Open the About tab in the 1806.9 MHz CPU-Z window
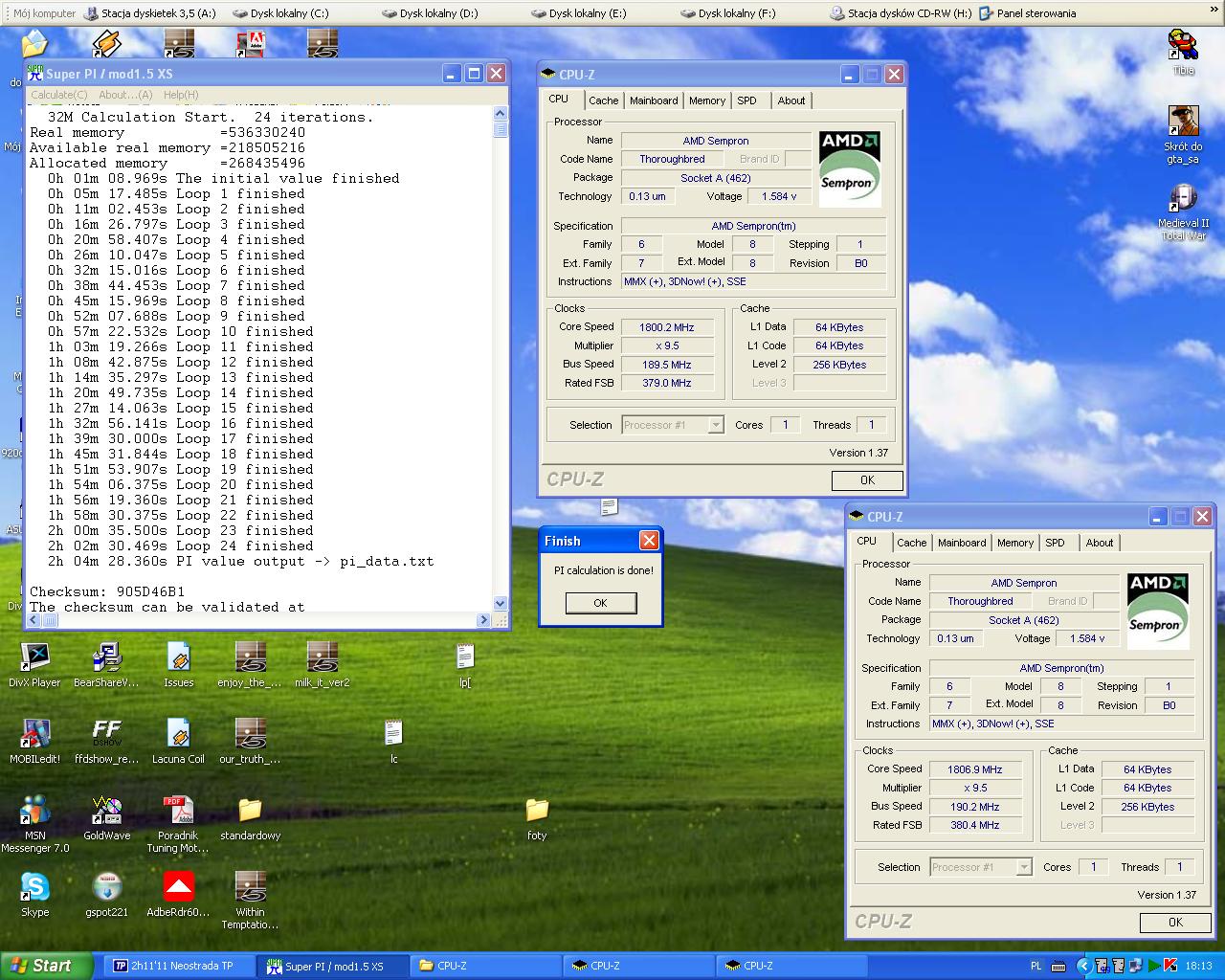This screenshot has width=1225, height=980. coord(1100,543)
